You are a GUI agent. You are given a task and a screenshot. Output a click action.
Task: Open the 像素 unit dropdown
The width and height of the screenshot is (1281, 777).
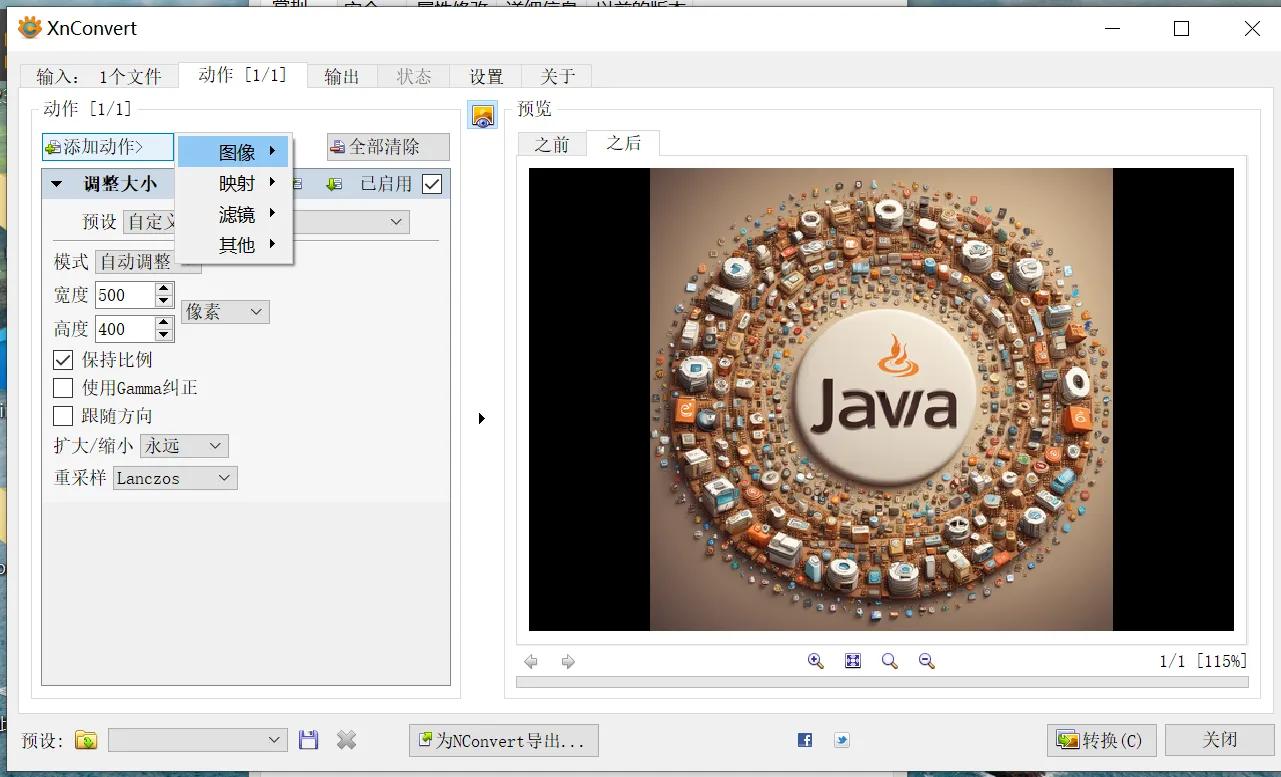coord(225,312)
